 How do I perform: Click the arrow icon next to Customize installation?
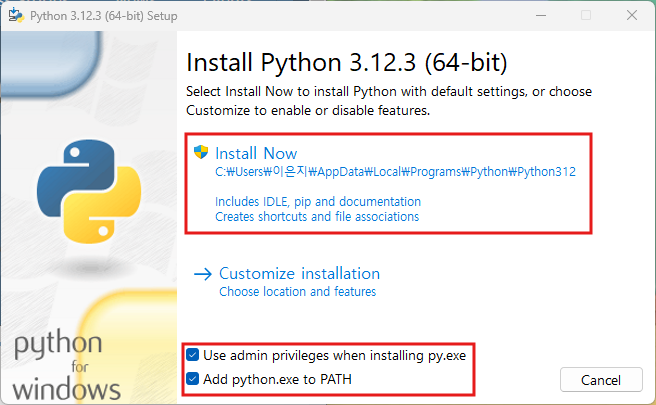203,274
